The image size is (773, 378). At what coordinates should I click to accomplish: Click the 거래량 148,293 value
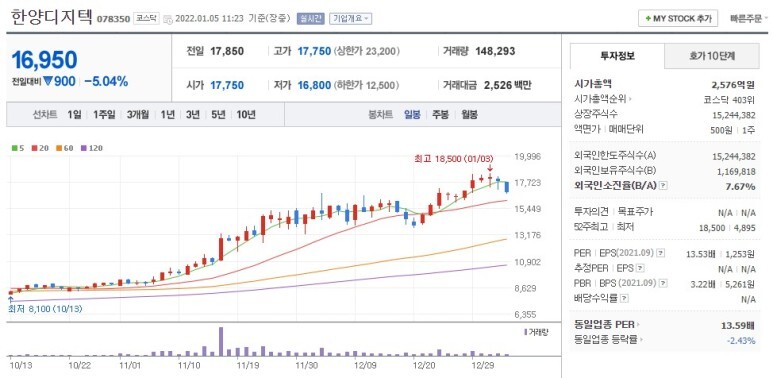click(x=495, y=51)
